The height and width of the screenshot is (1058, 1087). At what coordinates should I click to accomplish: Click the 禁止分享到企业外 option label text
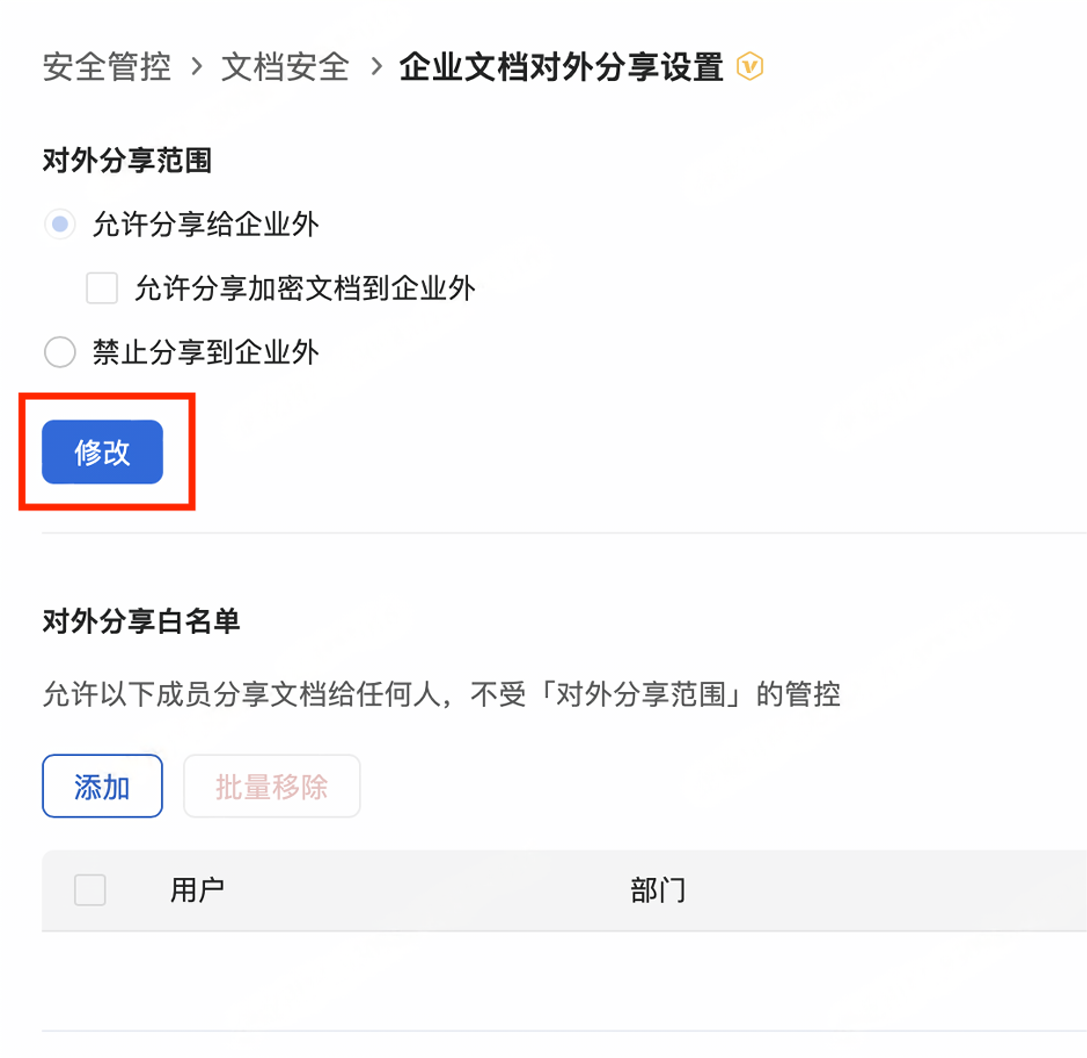coord(206,352)
